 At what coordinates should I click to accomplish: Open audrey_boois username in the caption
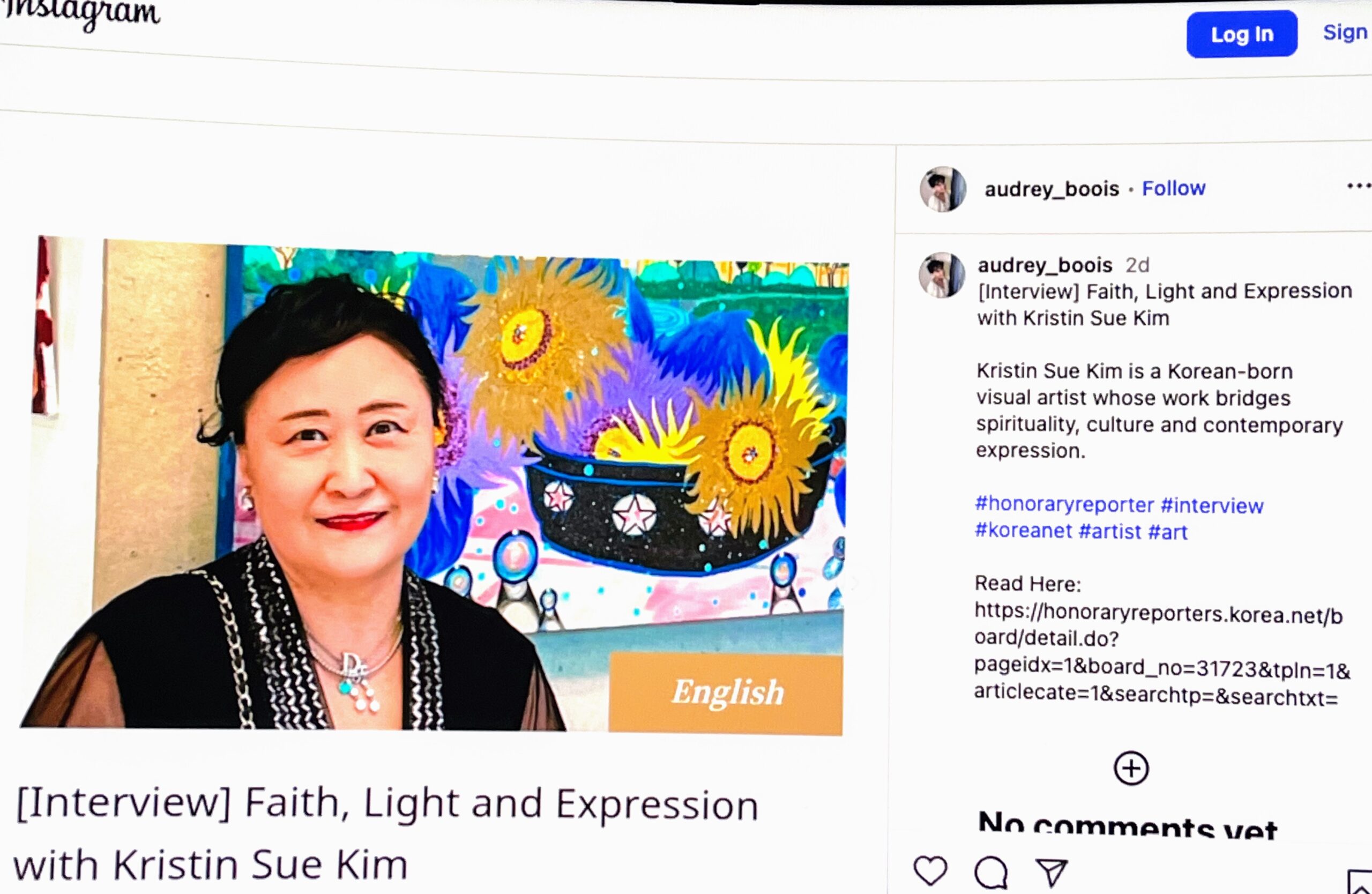[x=1045, y=265]
